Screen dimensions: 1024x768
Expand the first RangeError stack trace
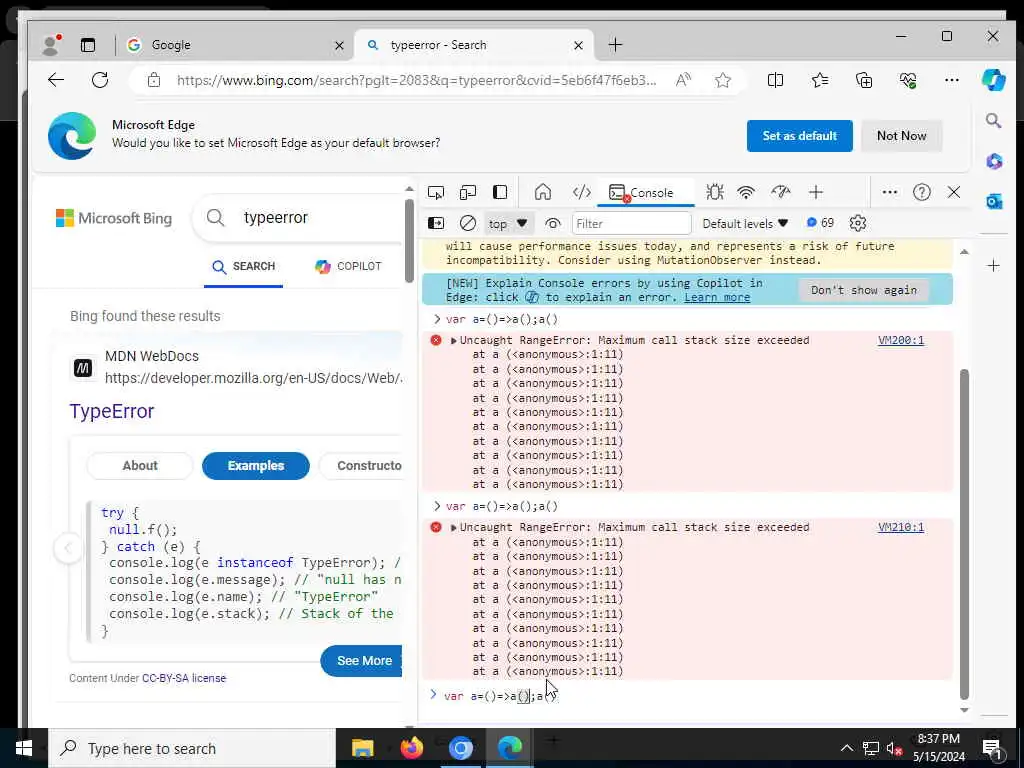coord(453,340)
